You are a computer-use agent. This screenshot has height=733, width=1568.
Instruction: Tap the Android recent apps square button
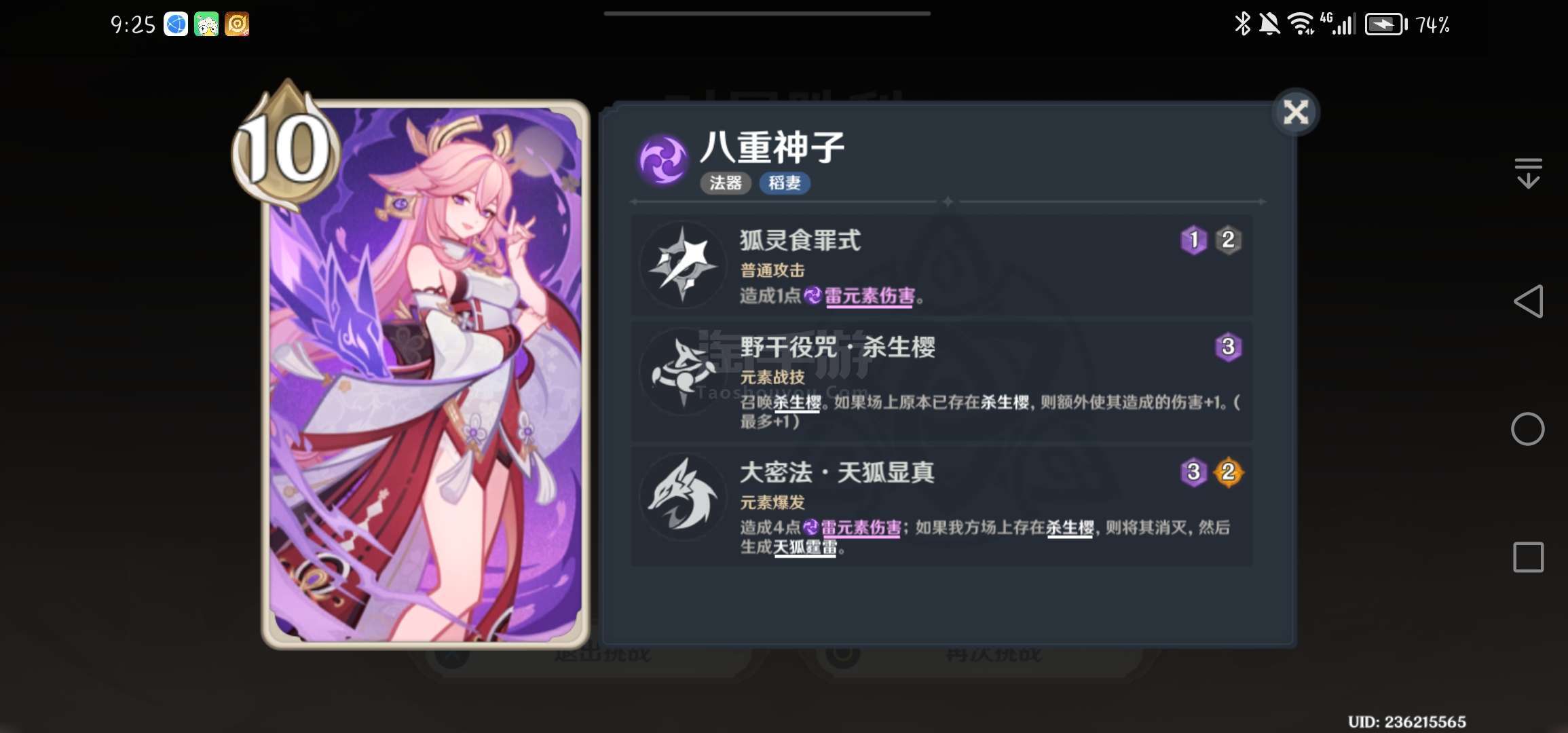click(x=1528, y=557)
